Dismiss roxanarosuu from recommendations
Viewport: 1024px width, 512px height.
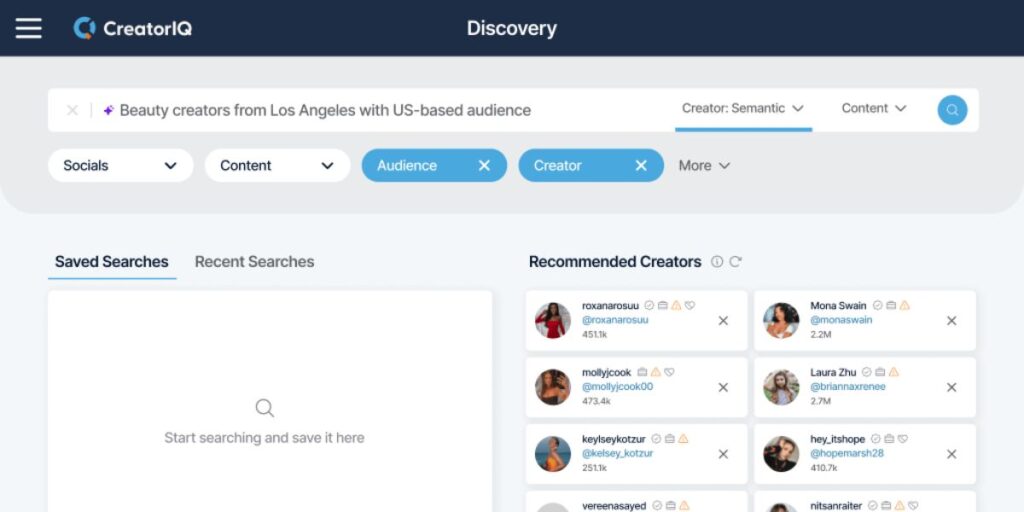(x=723, y=321)
